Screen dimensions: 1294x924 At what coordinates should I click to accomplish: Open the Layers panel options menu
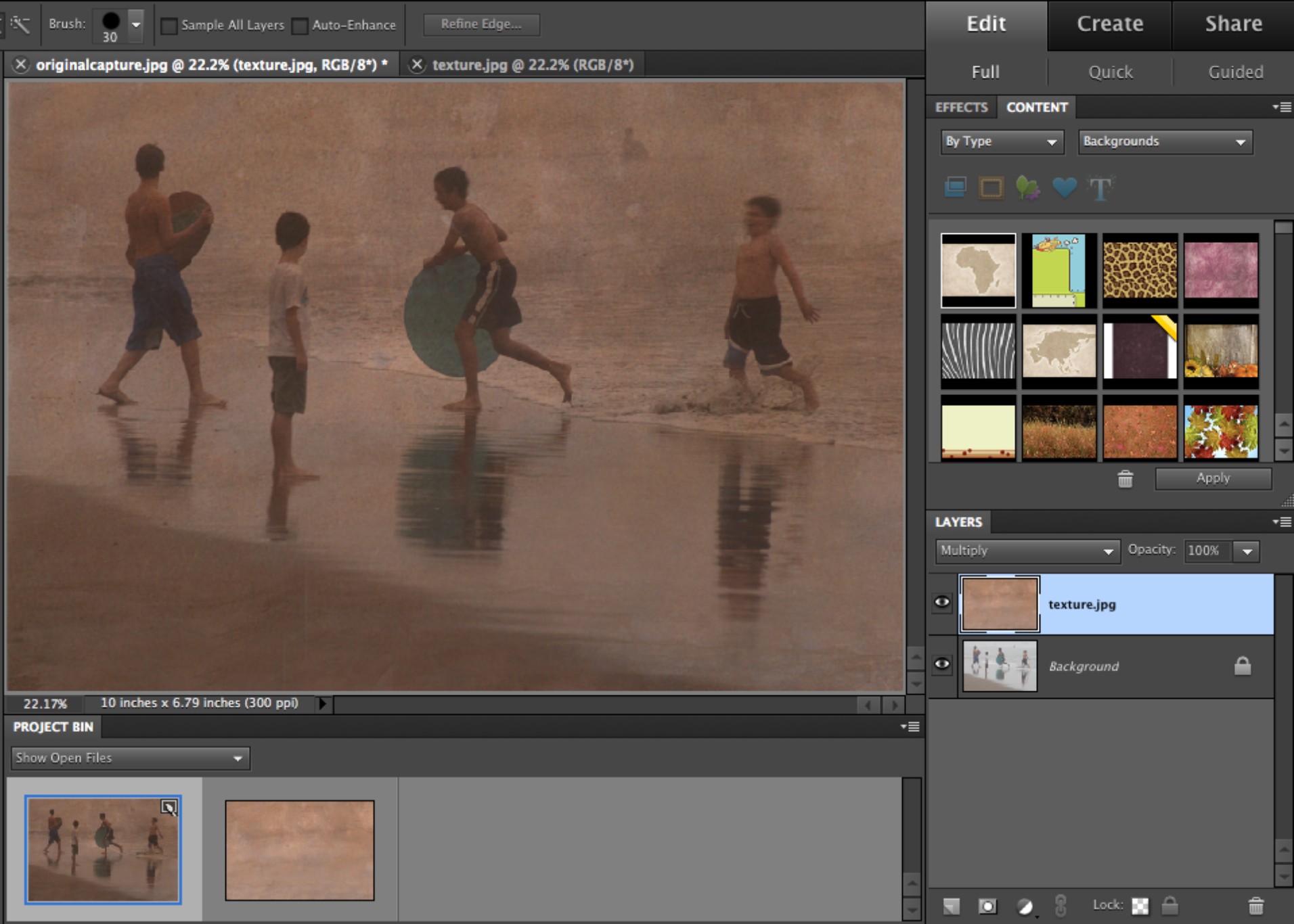(x=1281, y=522)
